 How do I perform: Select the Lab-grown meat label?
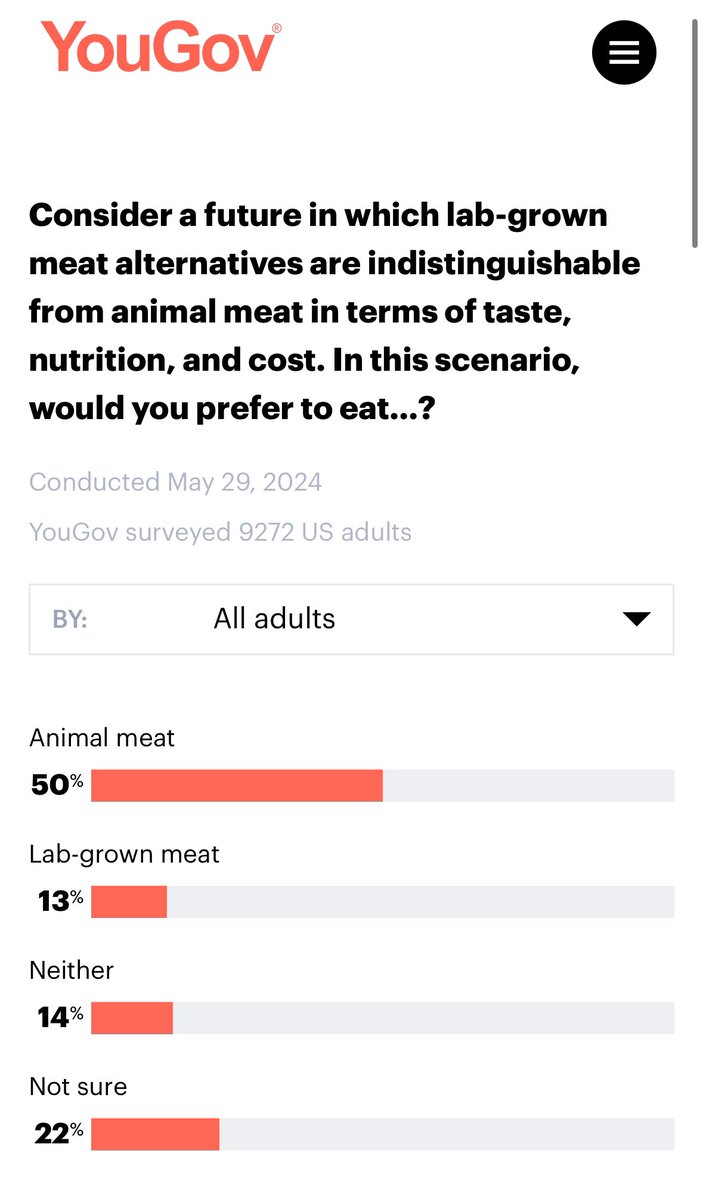pos(124,855)
